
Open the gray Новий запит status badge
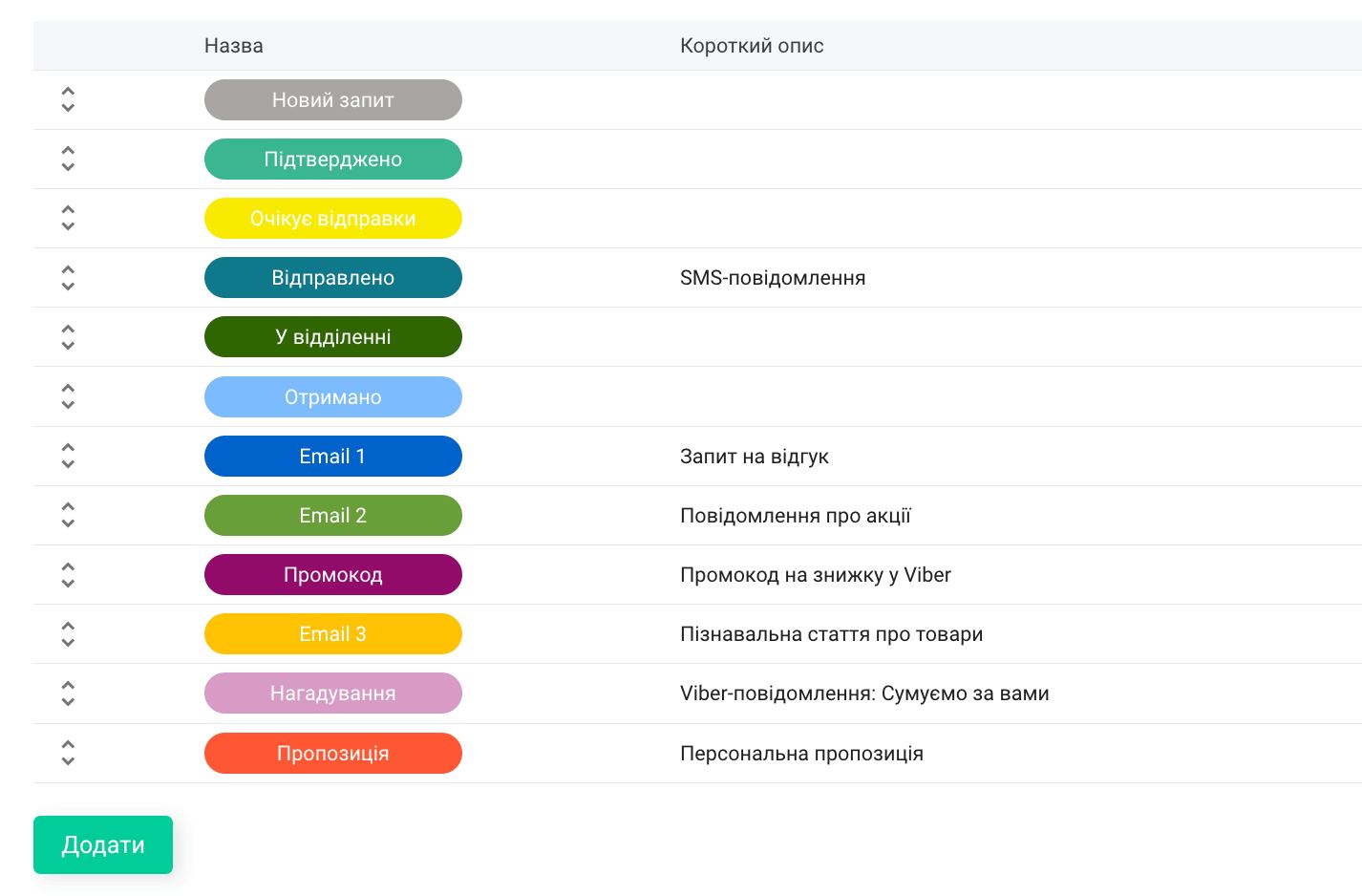(333, 99)
